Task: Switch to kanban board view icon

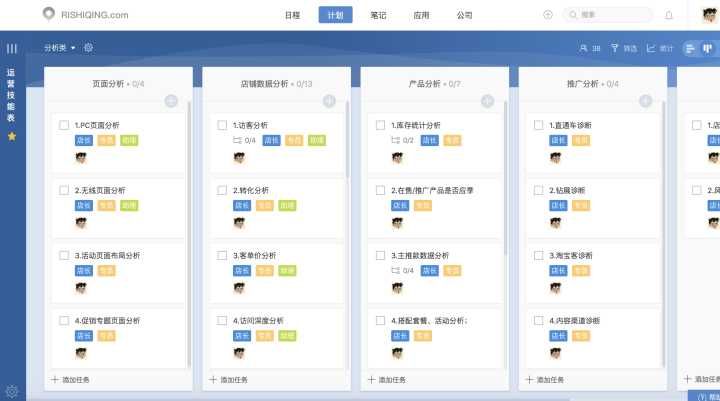Action: tap(708, 48)
